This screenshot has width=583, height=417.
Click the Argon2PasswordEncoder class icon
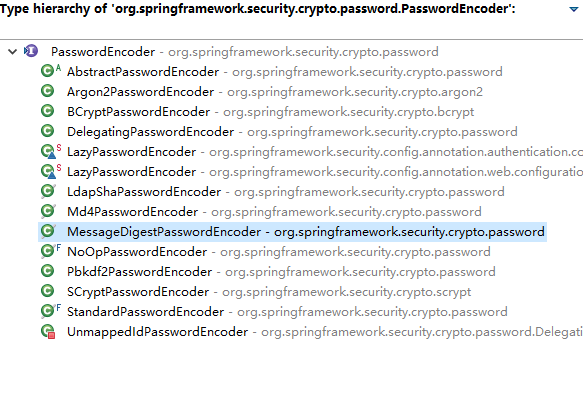pyautogui.click(x=48, y=91)
